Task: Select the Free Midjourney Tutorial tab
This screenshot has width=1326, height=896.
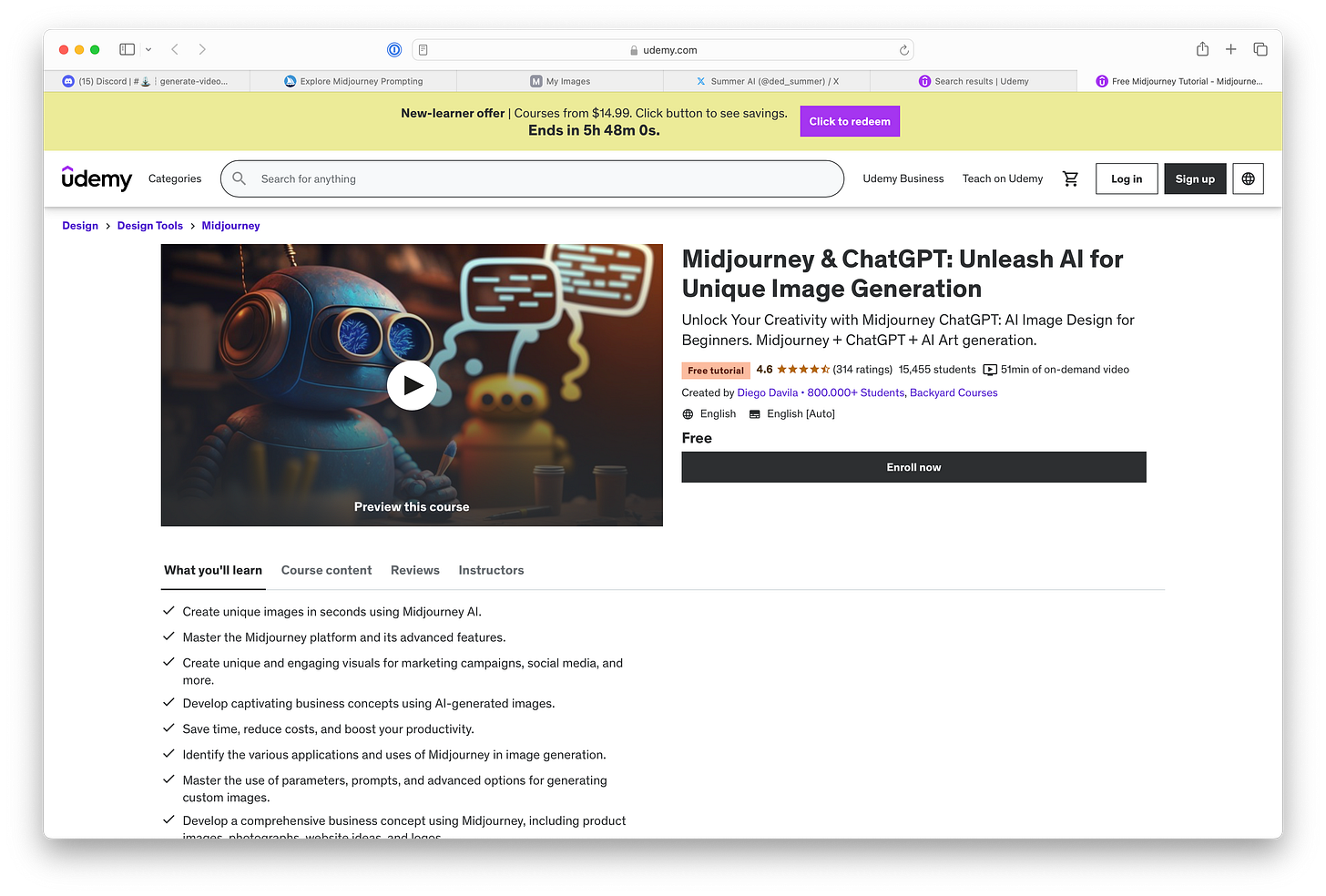Action: tap(1179, 81)
